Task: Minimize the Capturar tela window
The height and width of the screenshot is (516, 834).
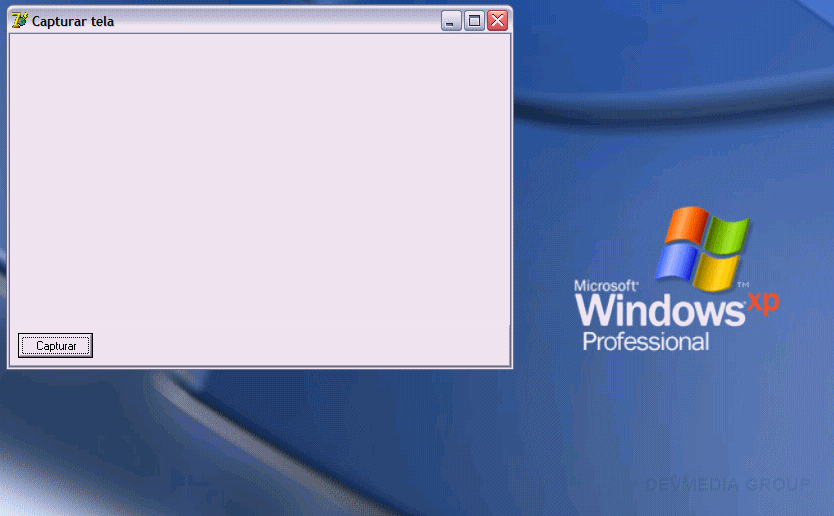Action: point(451,21)
